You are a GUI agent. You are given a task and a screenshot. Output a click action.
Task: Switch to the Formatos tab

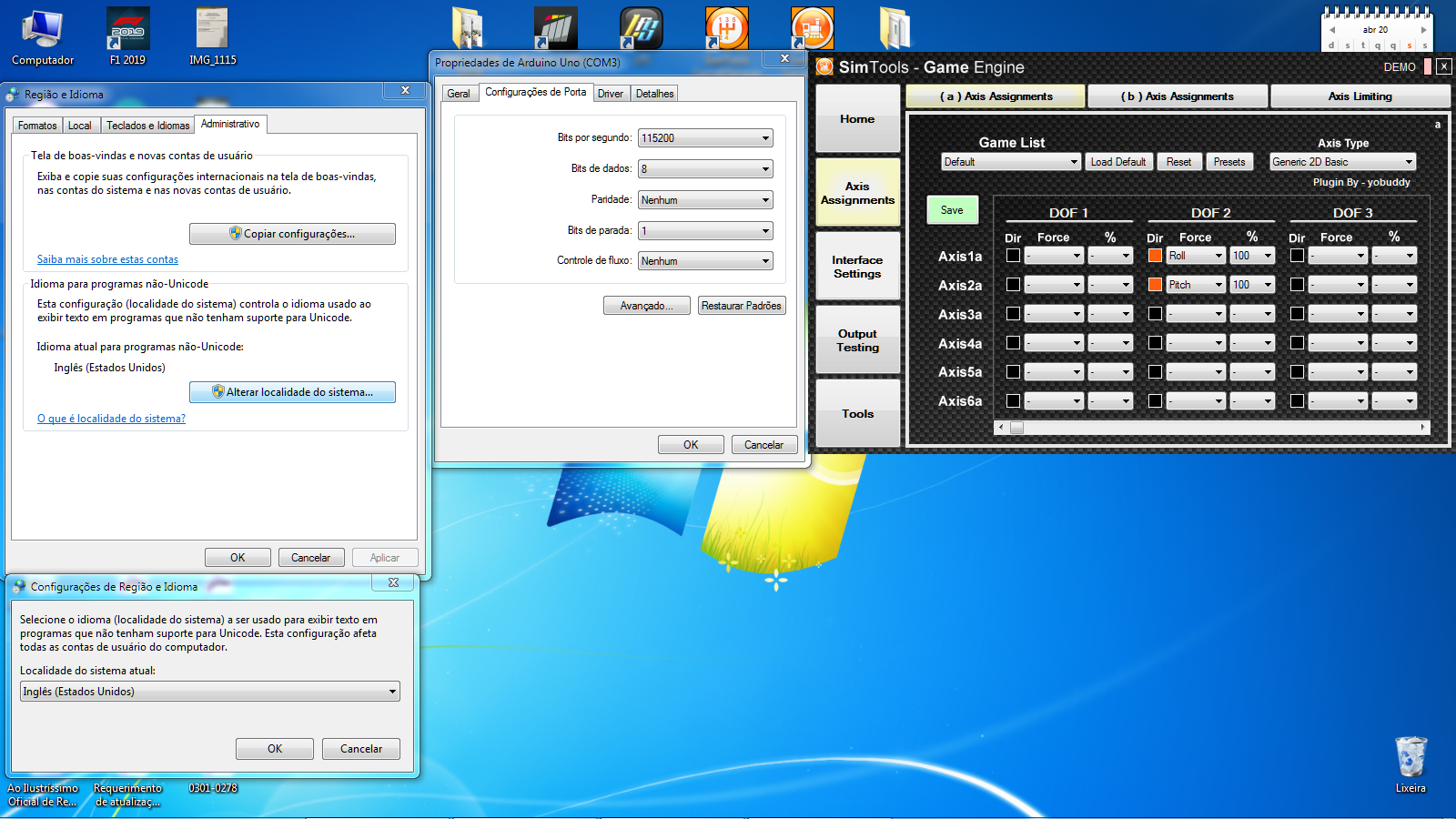(x=37, y=126)
